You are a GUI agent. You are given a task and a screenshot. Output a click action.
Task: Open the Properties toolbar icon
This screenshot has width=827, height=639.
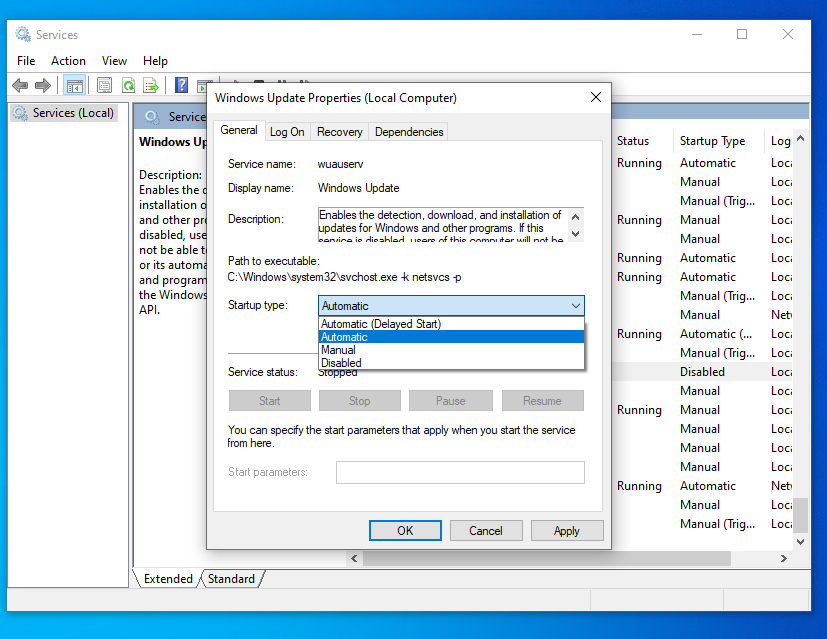click(x=104, y=86)
